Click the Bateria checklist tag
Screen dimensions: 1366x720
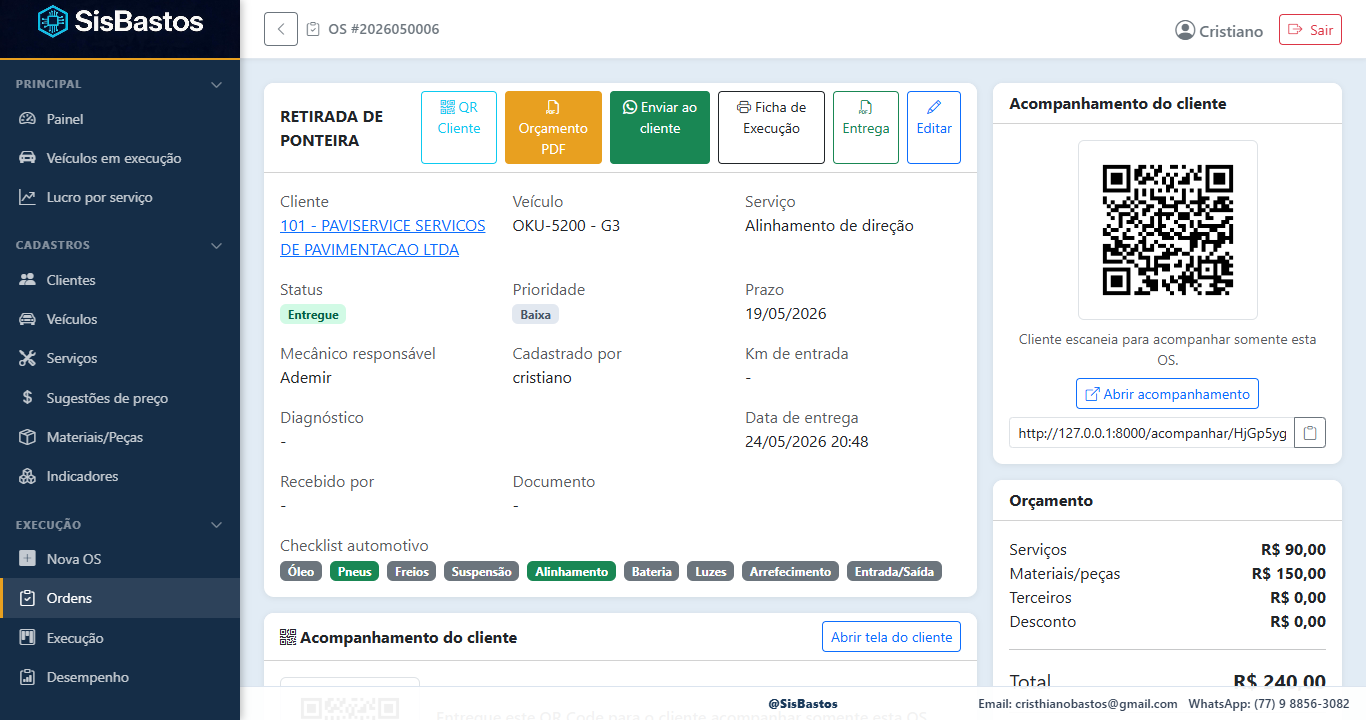click(x=652, y=572)
